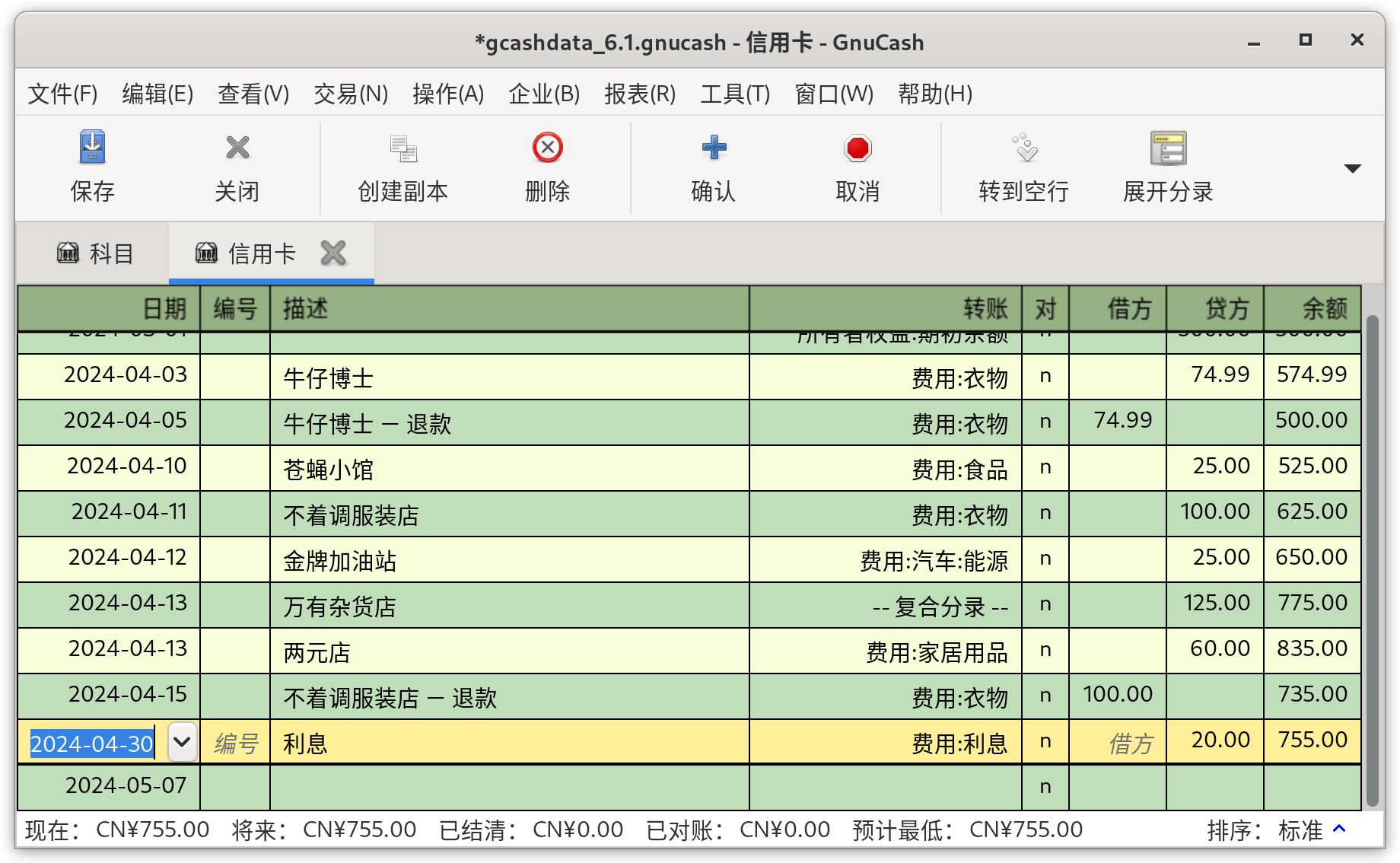Click the Enter (确认) plus icon
This screenshot has height=863, width=1400.
(x=713, y=148)
